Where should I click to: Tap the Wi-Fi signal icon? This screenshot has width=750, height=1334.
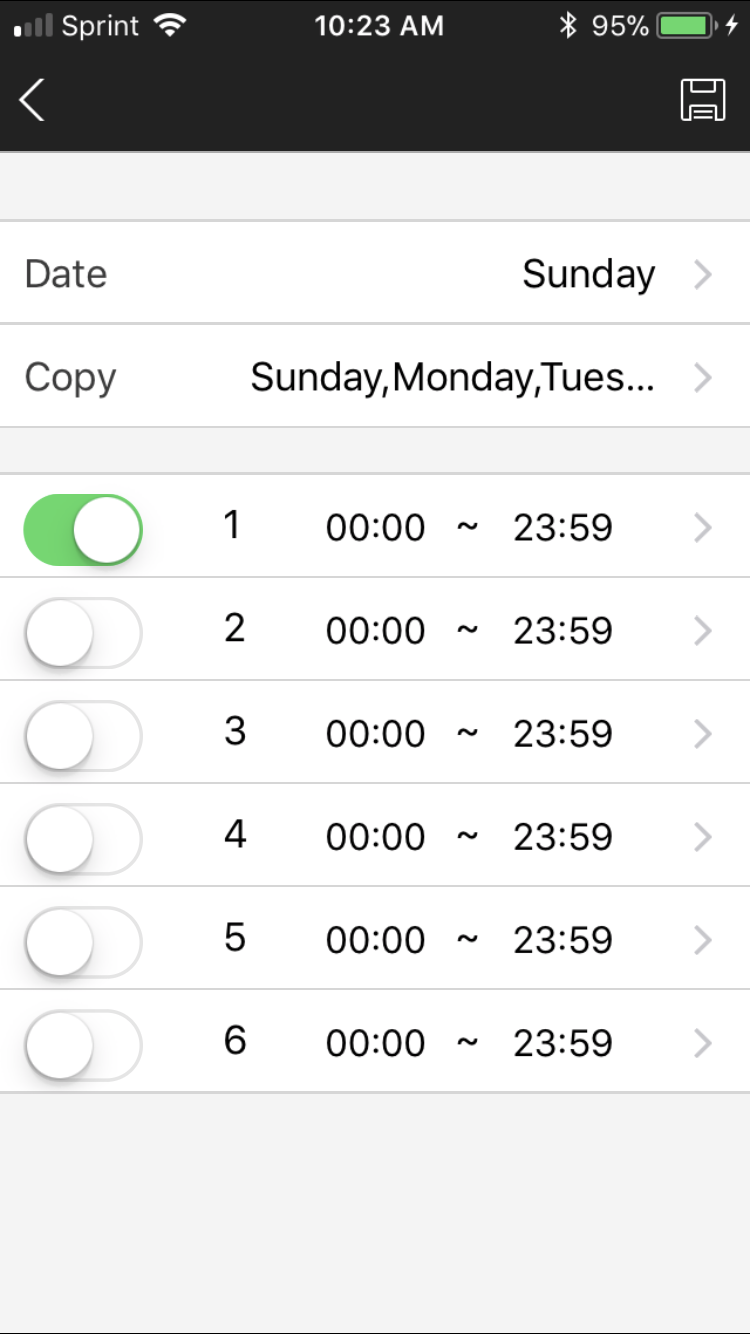(172, 26)
